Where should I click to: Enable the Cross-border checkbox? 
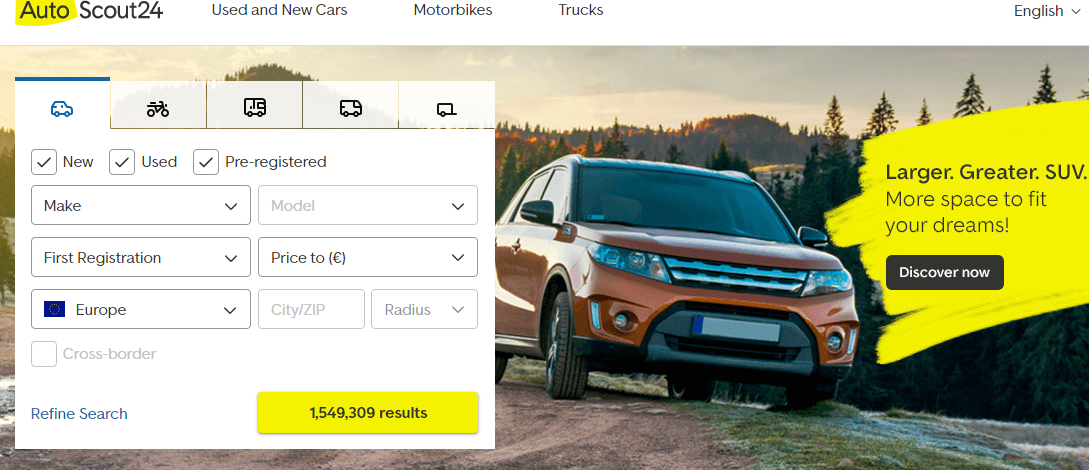point(44,354)
